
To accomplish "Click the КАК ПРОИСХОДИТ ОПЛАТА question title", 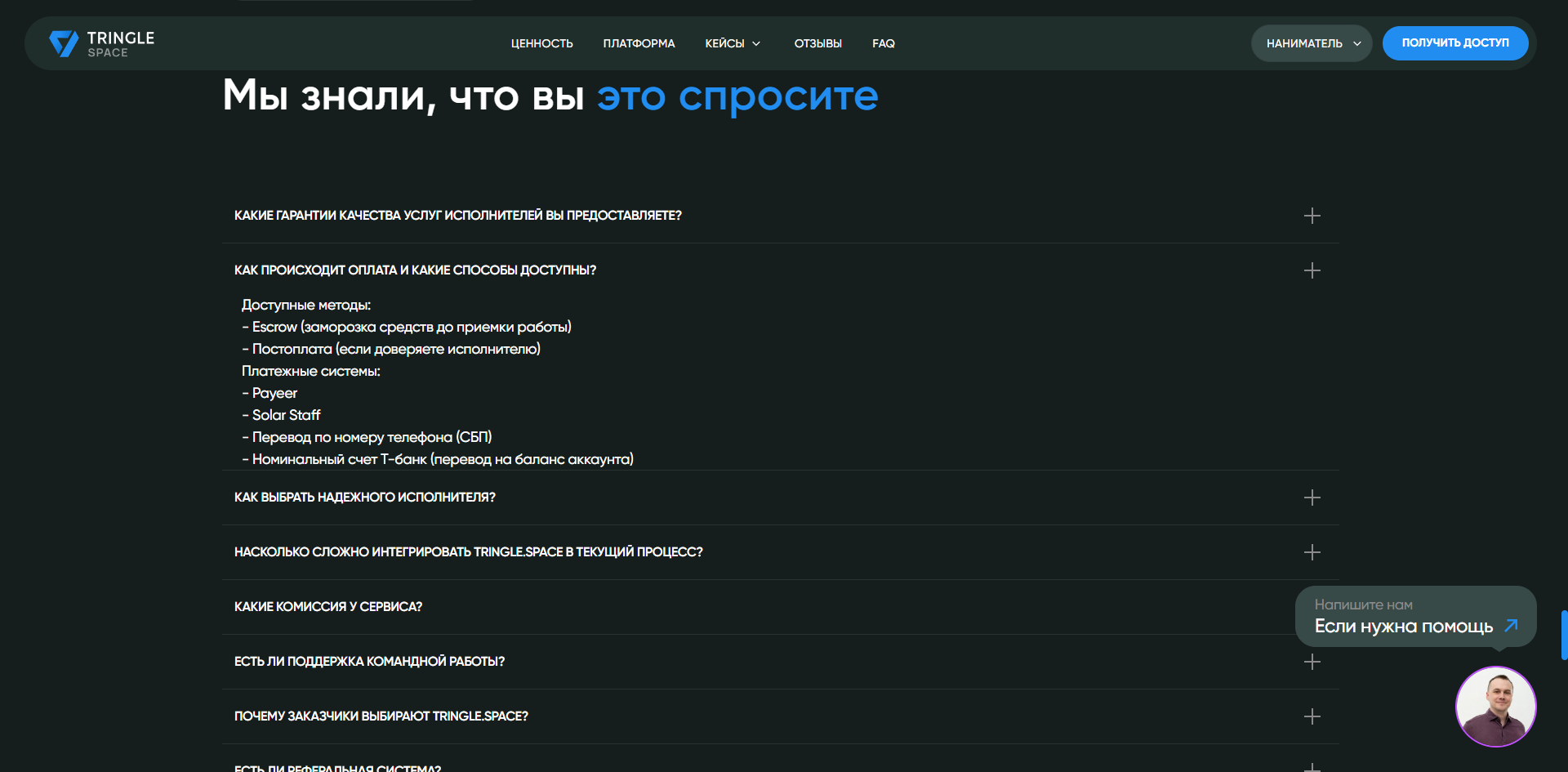I will pos(415,270).
